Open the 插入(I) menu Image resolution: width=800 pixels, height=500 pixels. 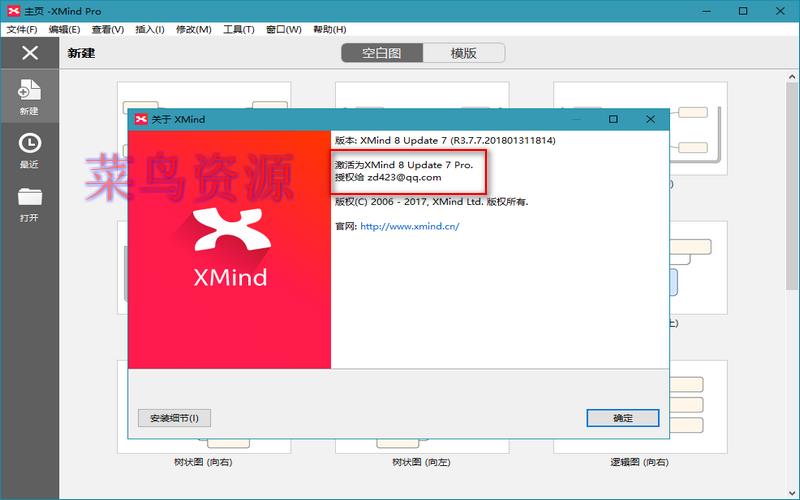click(x=149, y=29)
